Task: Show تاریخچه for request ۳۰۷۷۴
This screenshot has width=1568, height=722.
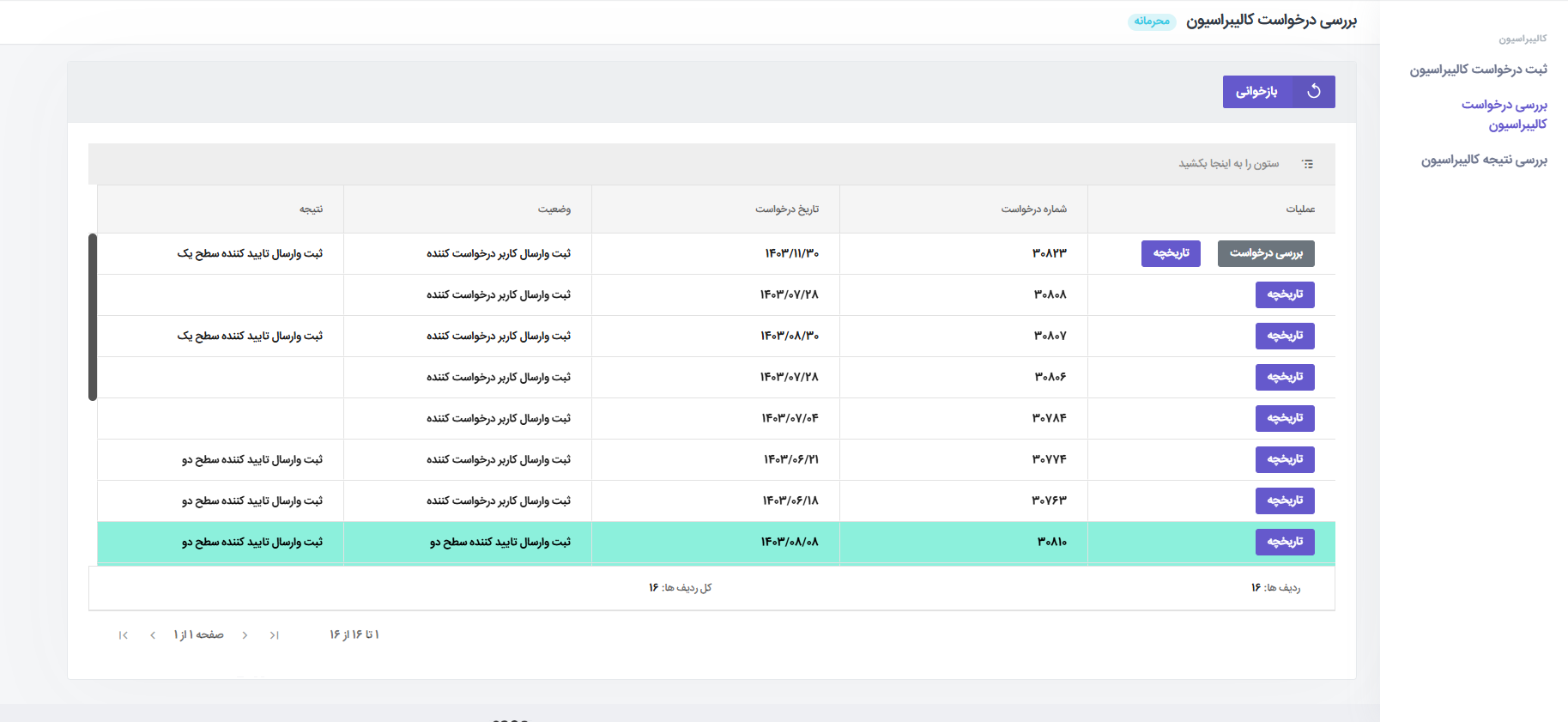Action: pos(1285,459)
